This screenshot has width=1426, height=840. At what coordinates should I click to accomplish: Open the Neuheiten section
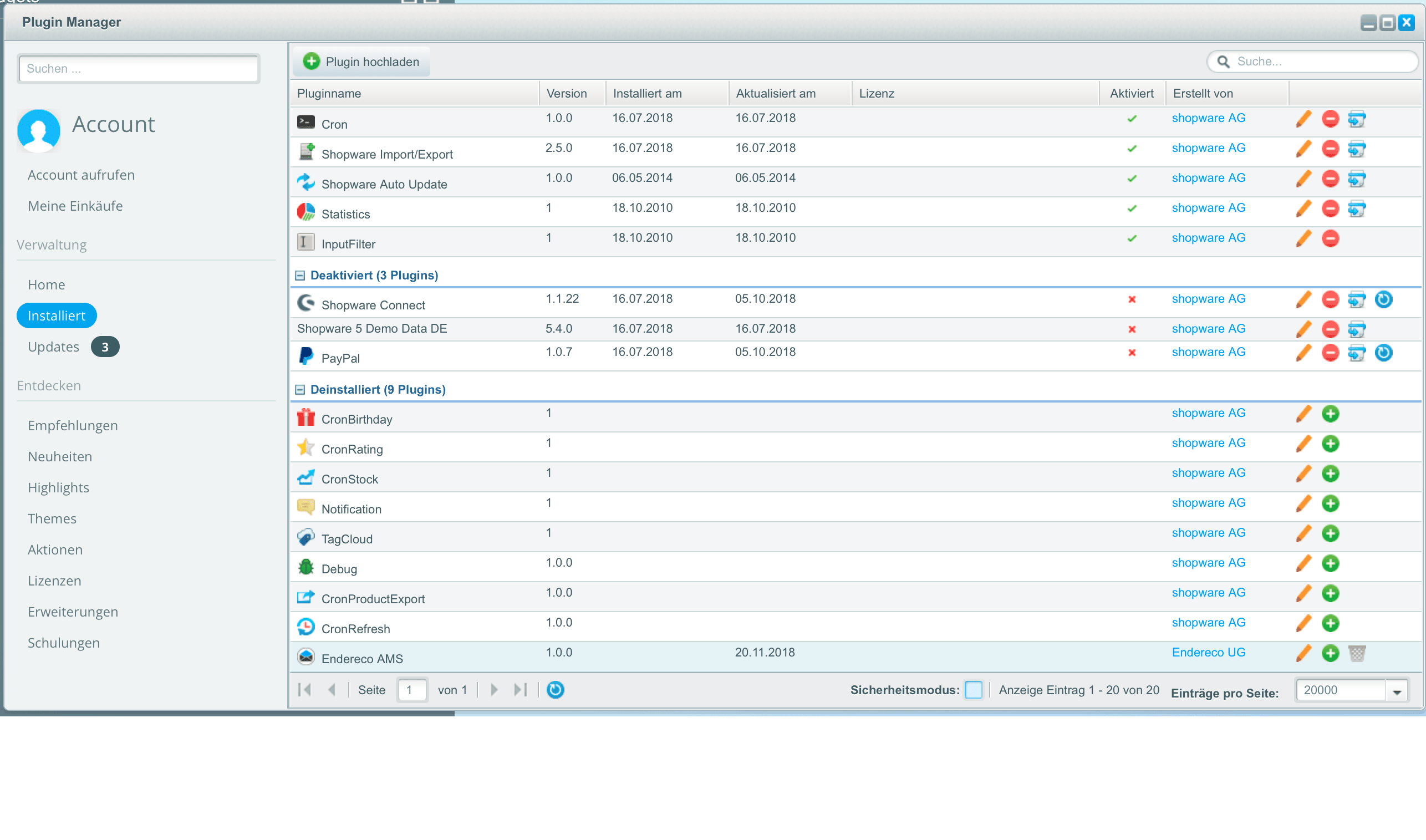coord(60,457)
